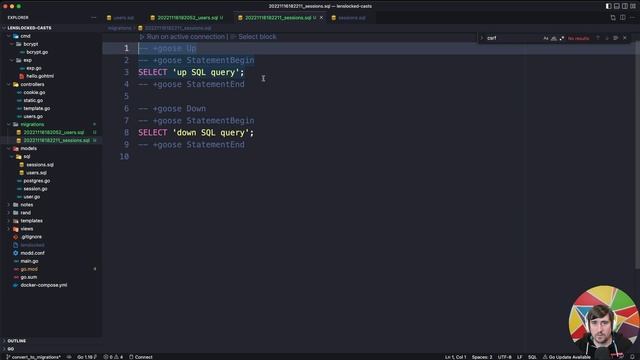Viewport: 640px width, 360px height.
Task: Click errors and warnings status indicator
Action: point(113,357)
